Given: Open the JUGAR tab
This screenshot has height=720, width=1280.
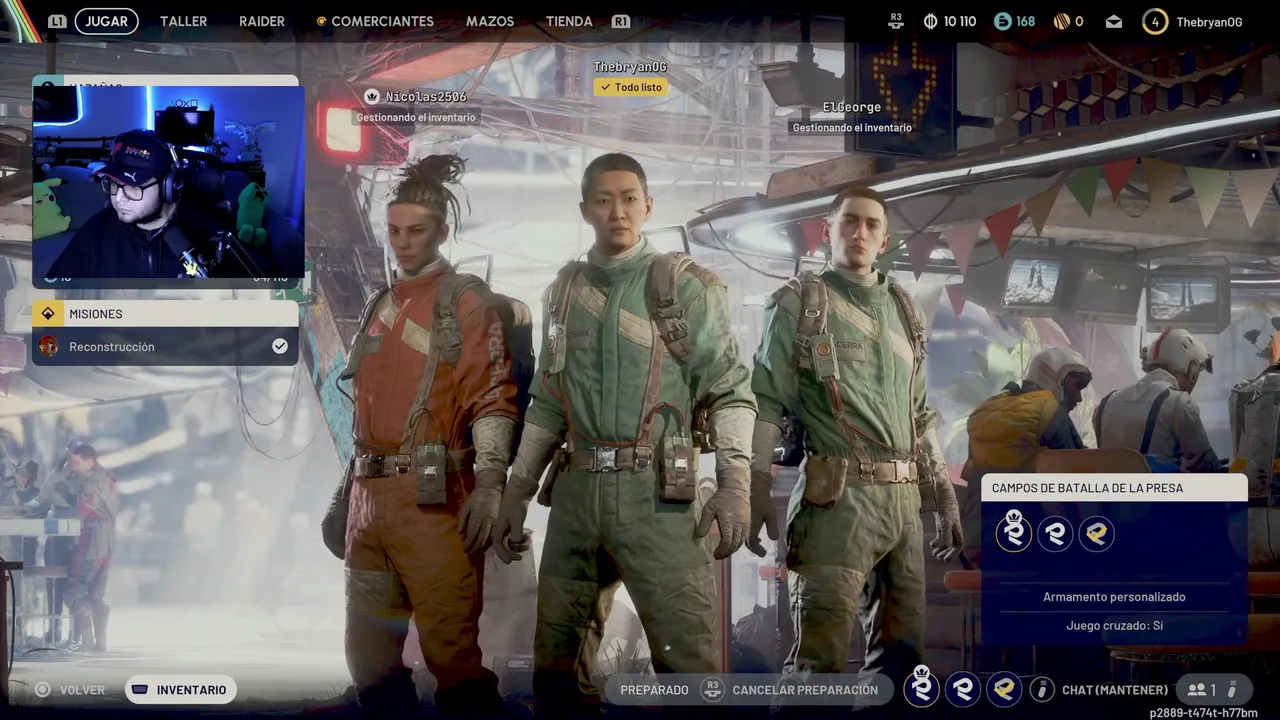Looking at the screenshot, I should coord(106,21).
